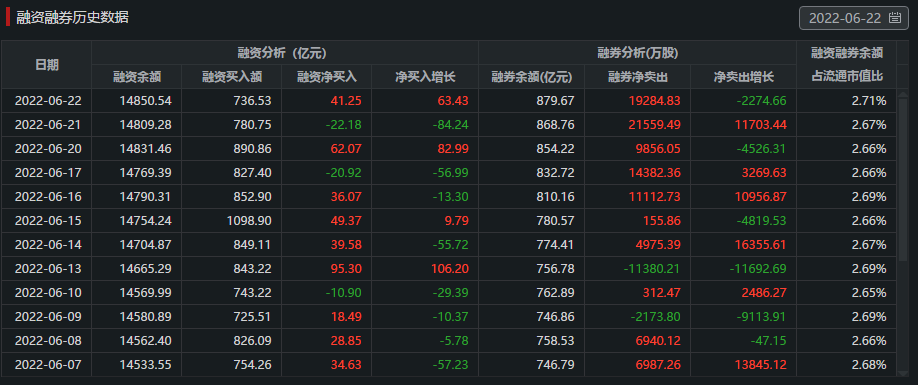The height and width of the screenshot is (385, 918).
Task: Click the 日期 column header
Action: pos(46,64)
